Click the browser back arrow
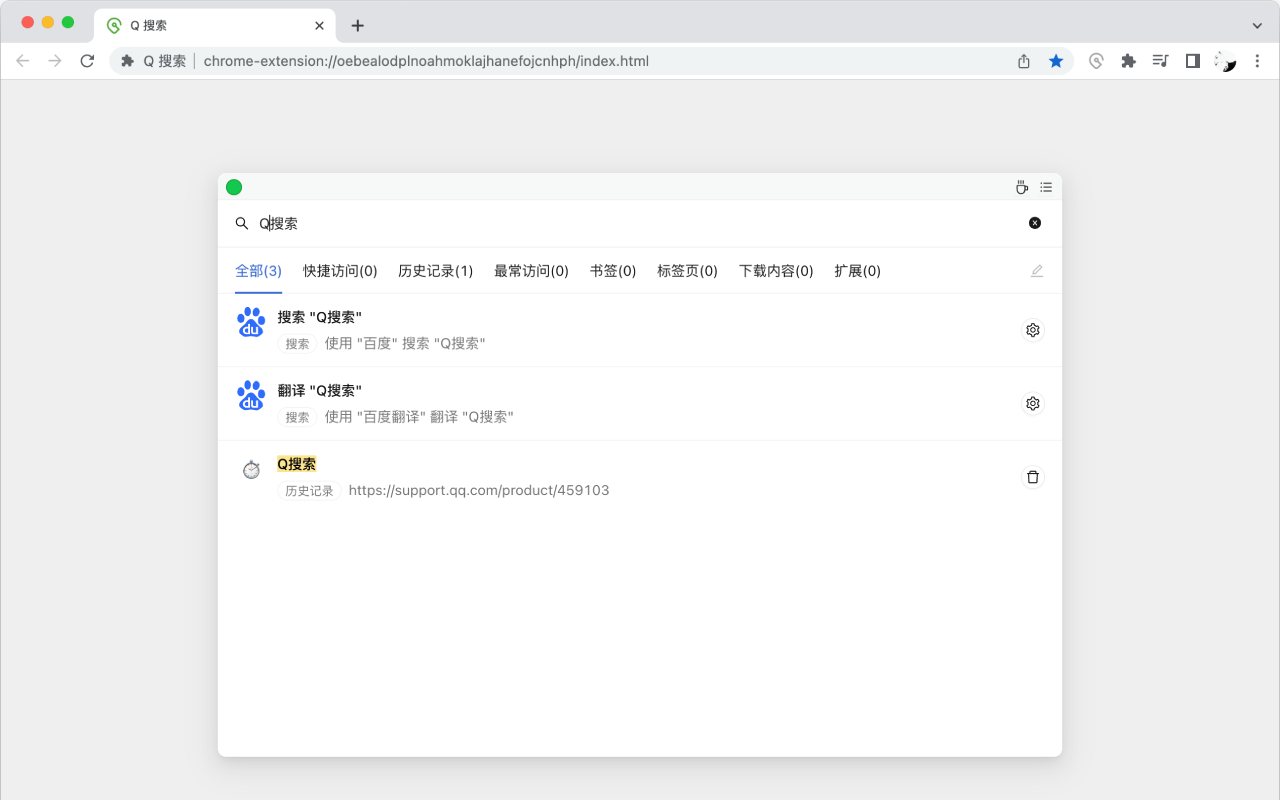 [x=23, y=61]
